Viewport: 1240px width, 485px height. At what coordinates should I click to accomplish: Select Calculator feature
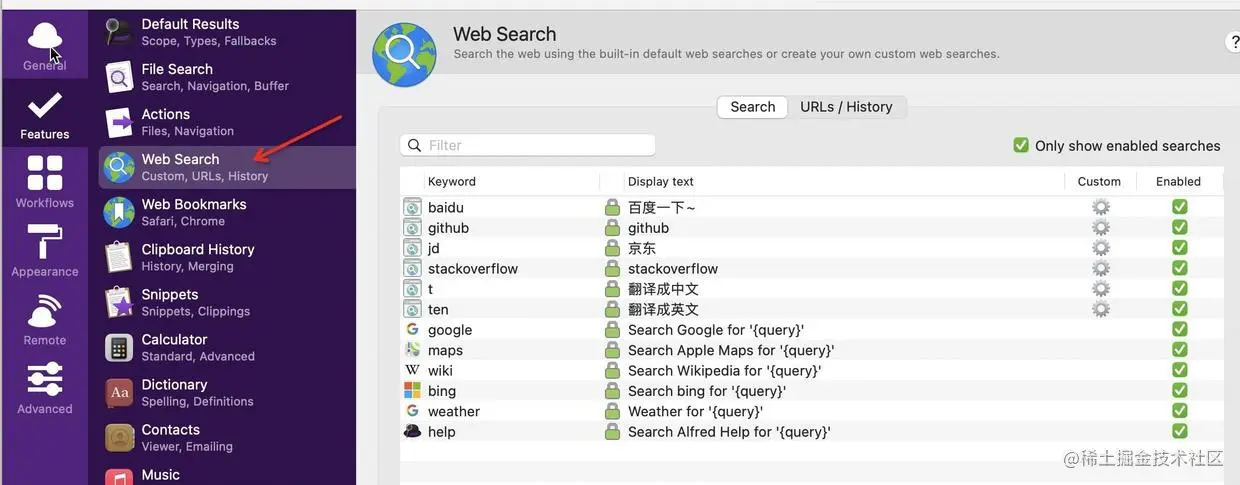[x=227, y=347]
